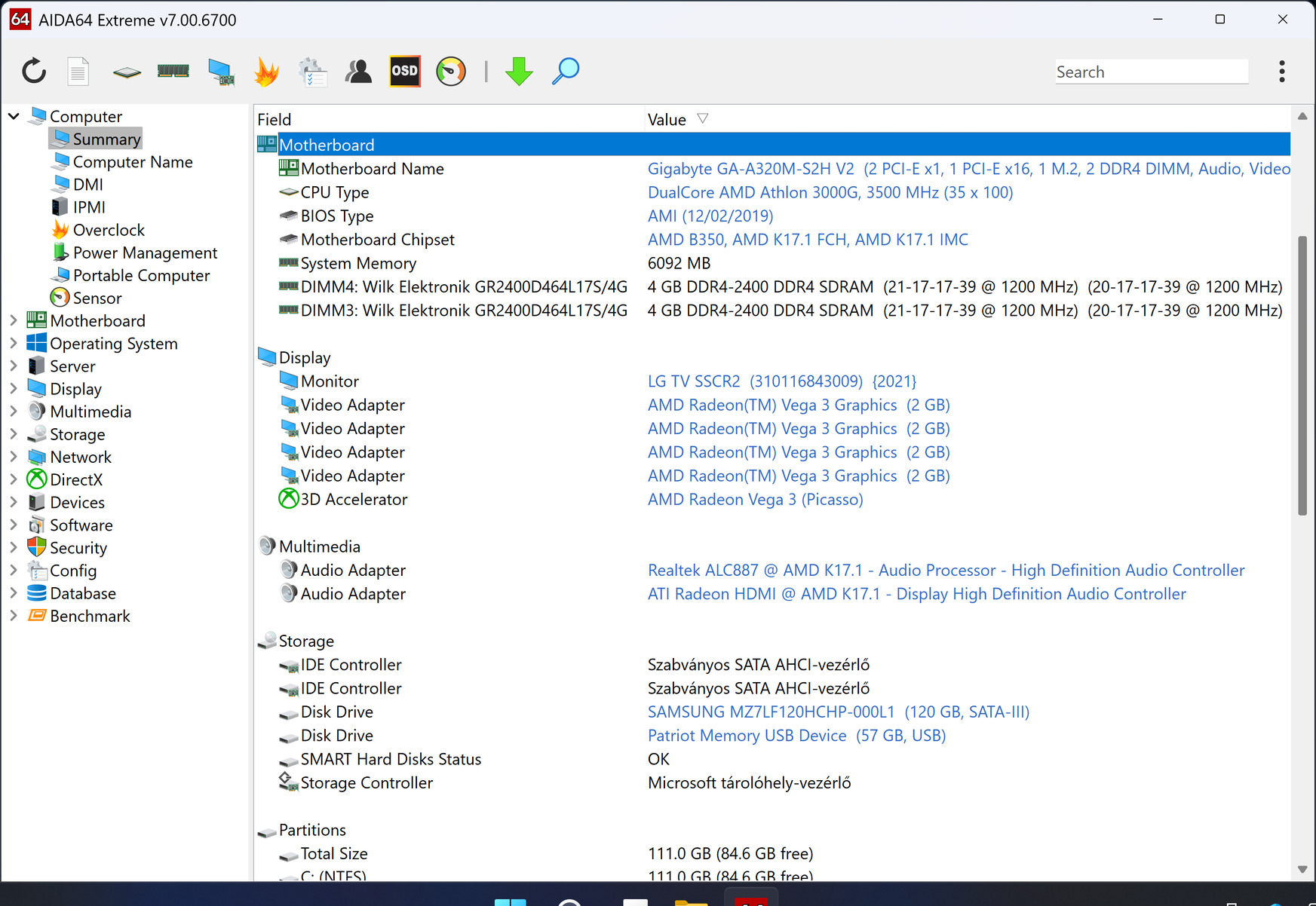Image resolution: width=1316 pixels, height=906 pixels.
Task: Click the Security shield icon
Action: [37, 547]
